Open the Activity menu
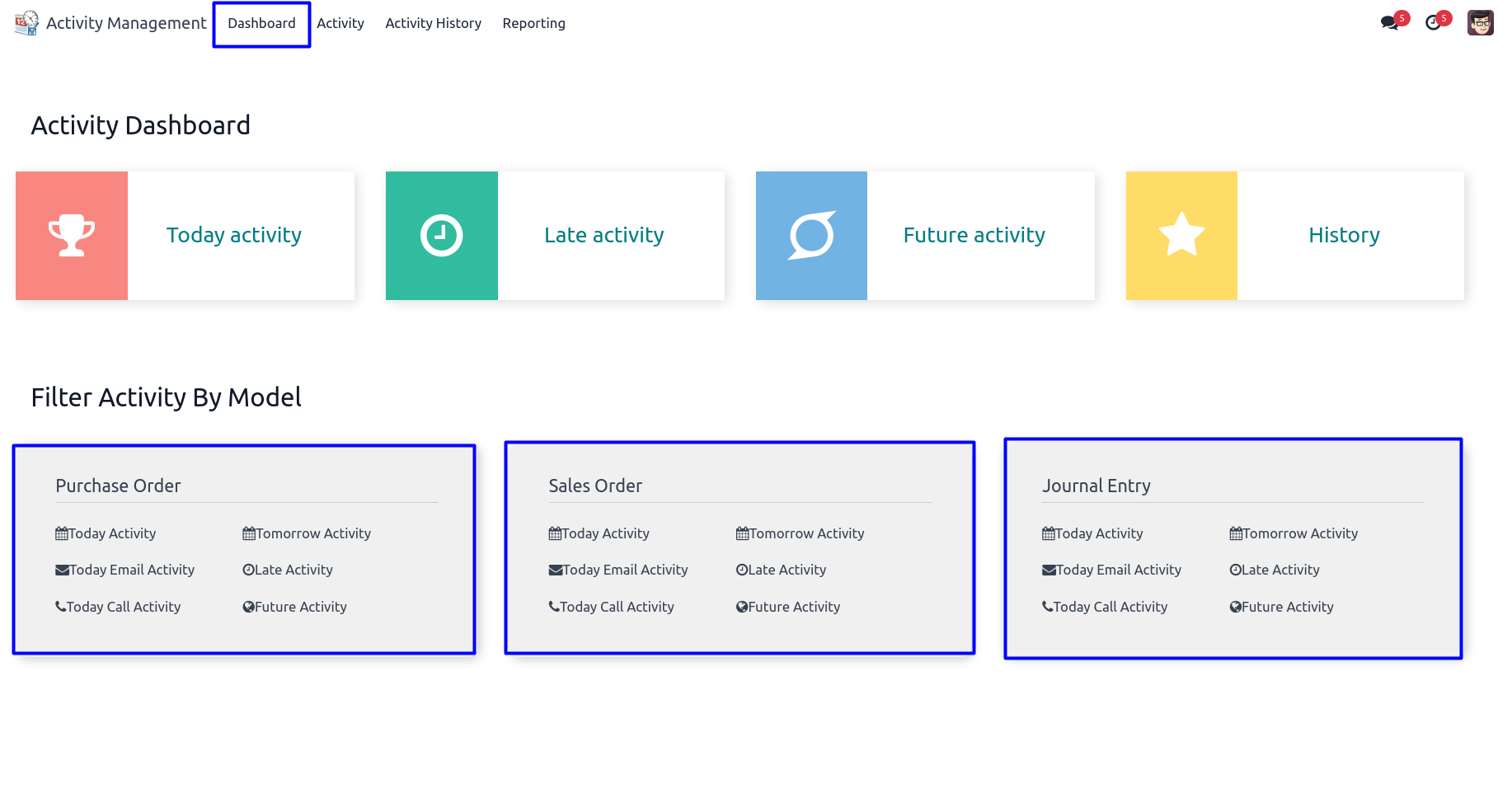 coord(340,23)
